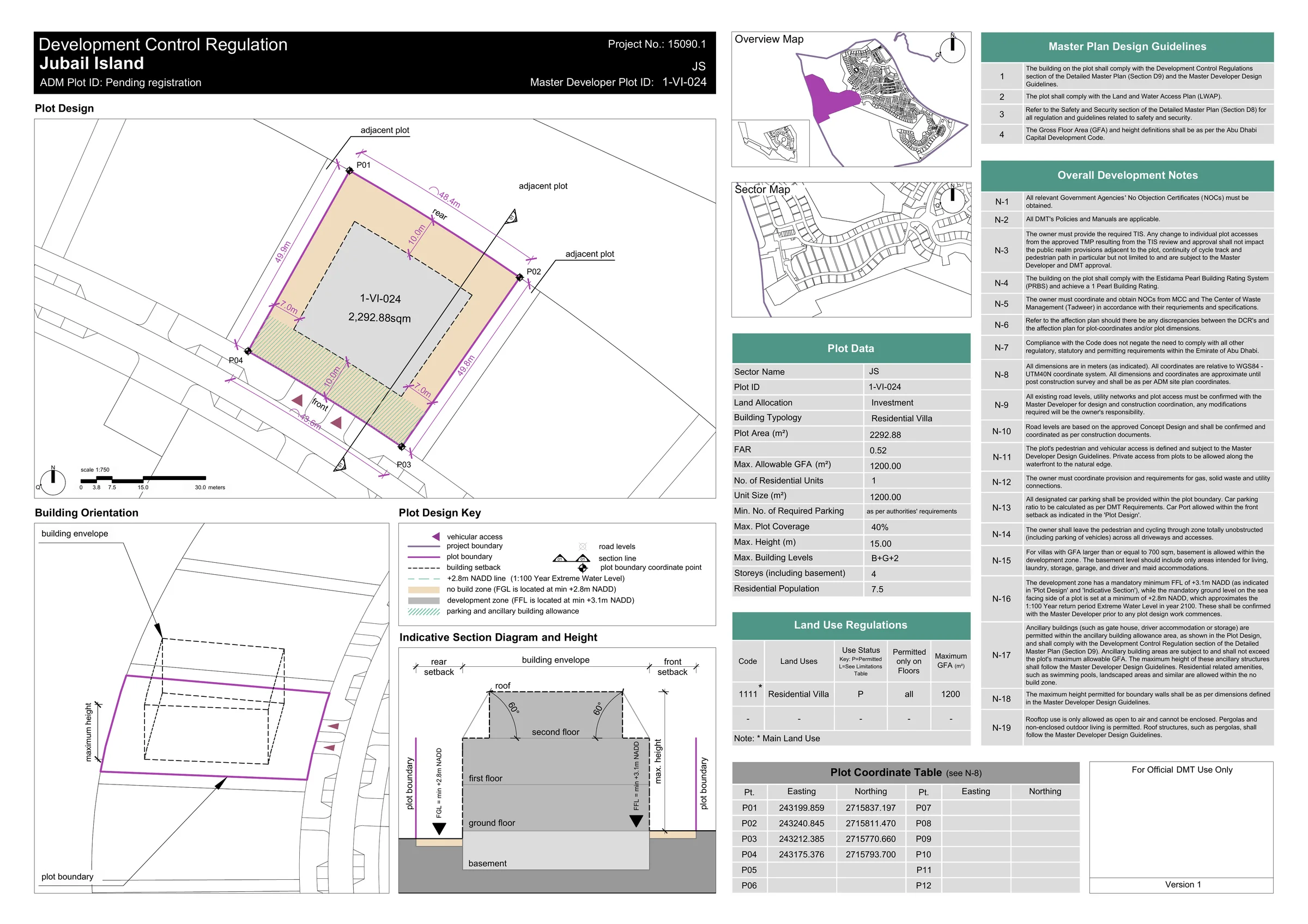
Task: Click plot label '1-VI-024' inside development zone
Action: [x=380, y=299]
